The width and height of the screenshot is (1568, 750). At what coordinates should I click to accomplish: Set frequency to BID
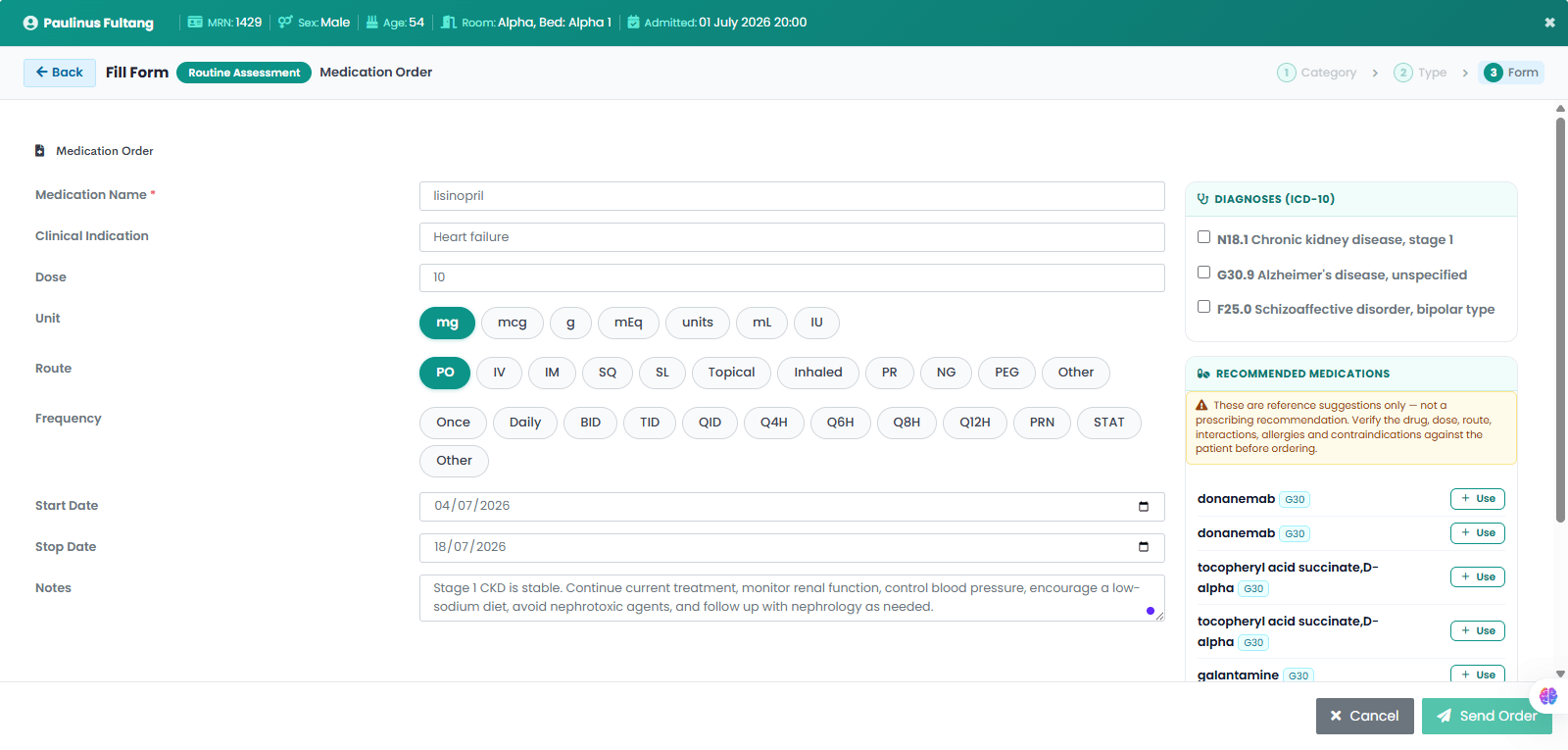pos(591,423)
